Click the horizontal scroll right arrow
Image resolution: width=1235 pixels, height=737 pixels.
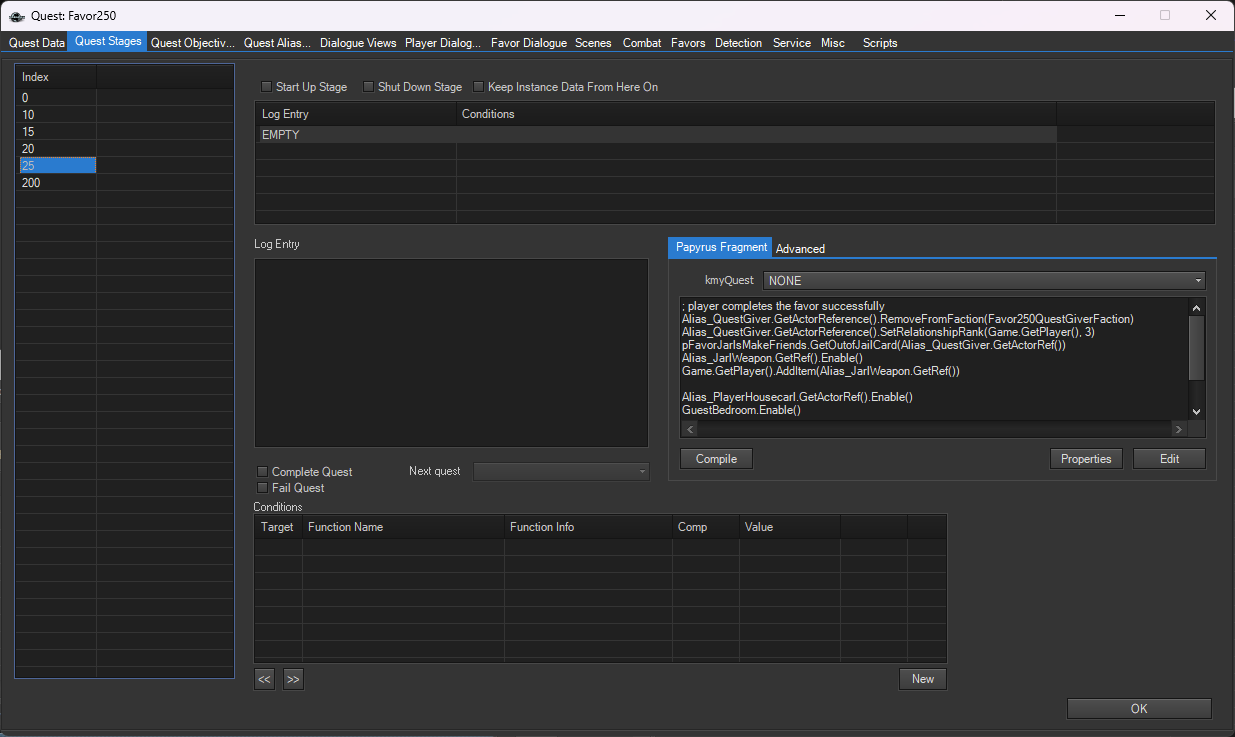pyautogui.click(x=1178, y=429)
